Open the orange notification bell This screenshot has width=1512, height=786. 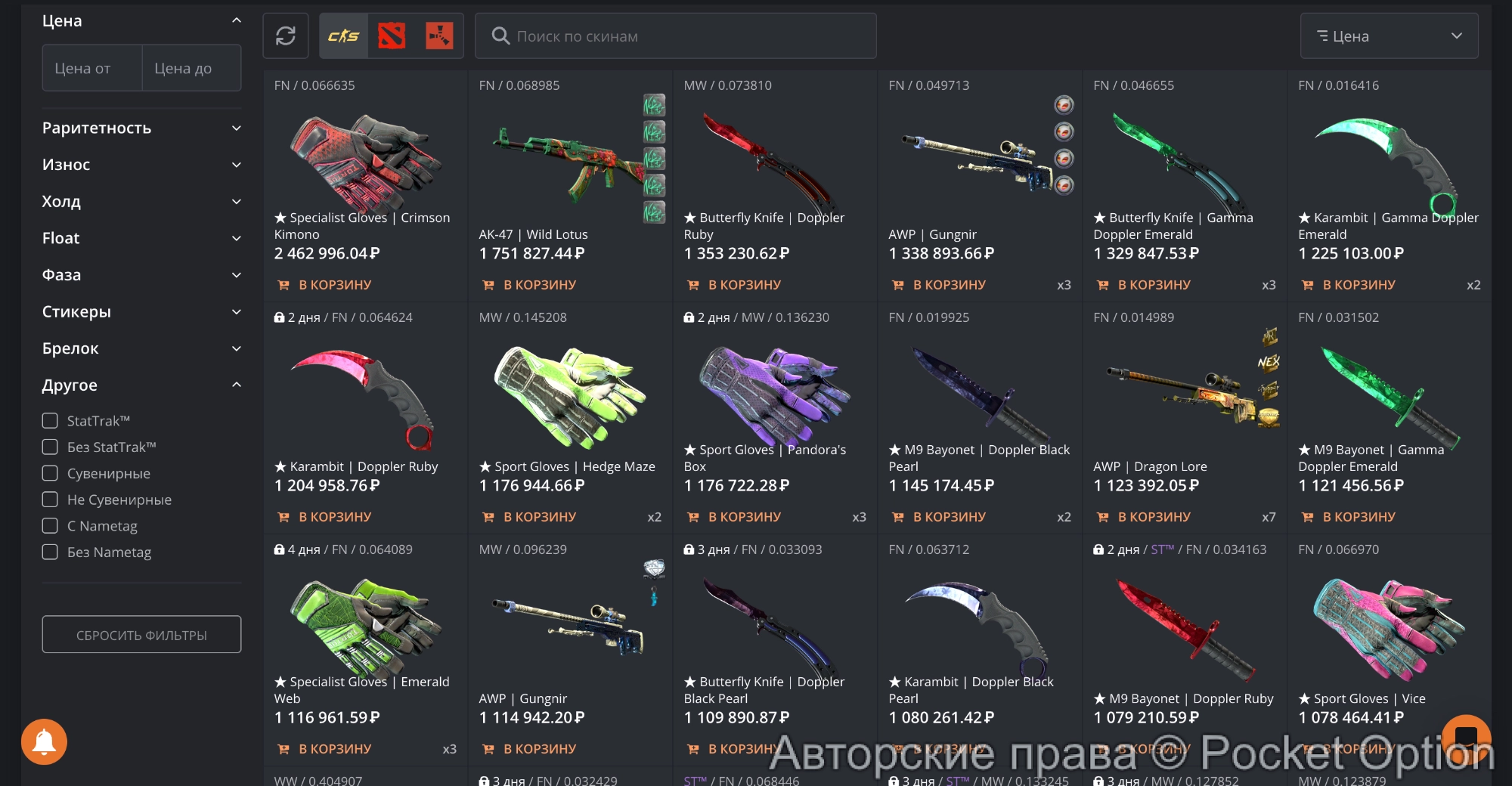click(44, 741)
